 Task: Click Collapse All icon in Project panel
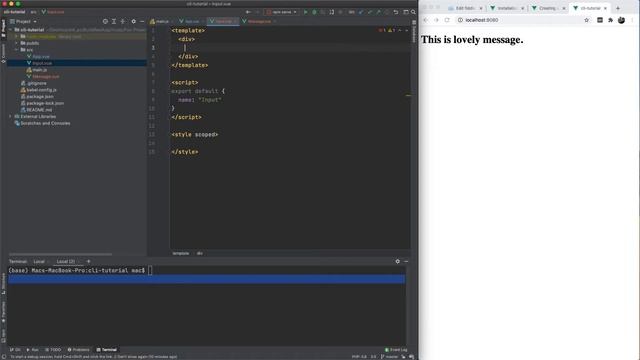coord(122,21)
